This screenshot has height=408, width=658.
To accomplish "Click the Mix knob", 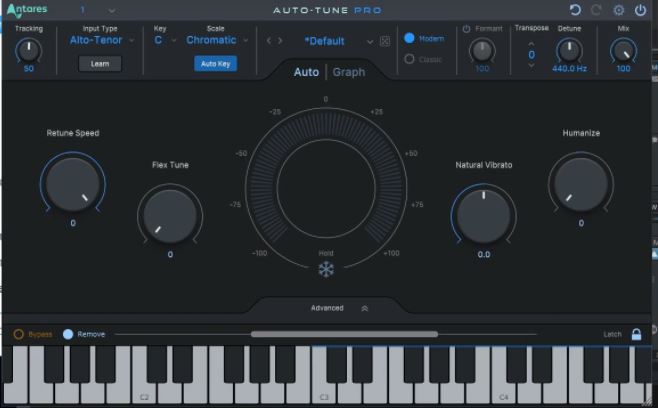I will (623, 51).
